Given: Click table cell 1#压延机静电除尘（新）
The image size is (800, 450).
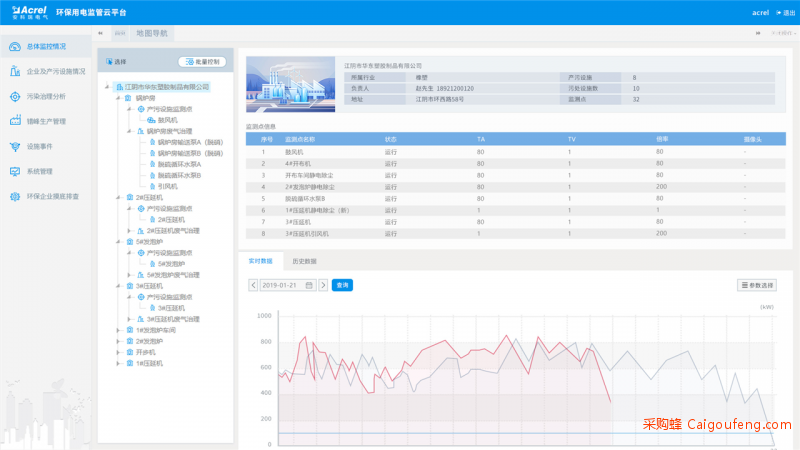Looking at the screenshot, I should (317, 210).
